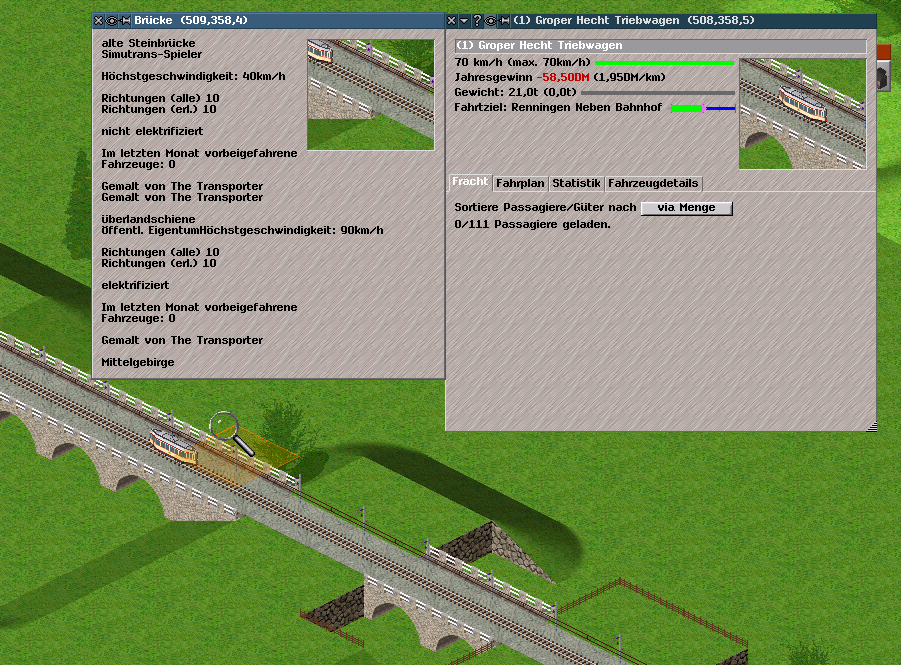Click 'Fahrtziel: Renningen Neben Bahnhof' text
The width and height of the screenshot is (901, 665).
coord(558,107)
